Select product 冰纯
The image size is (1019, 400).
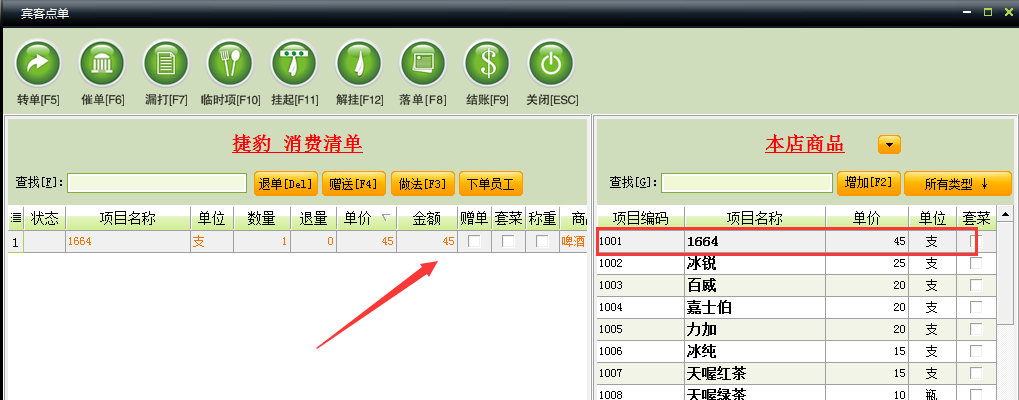click(x=796, y=351)
